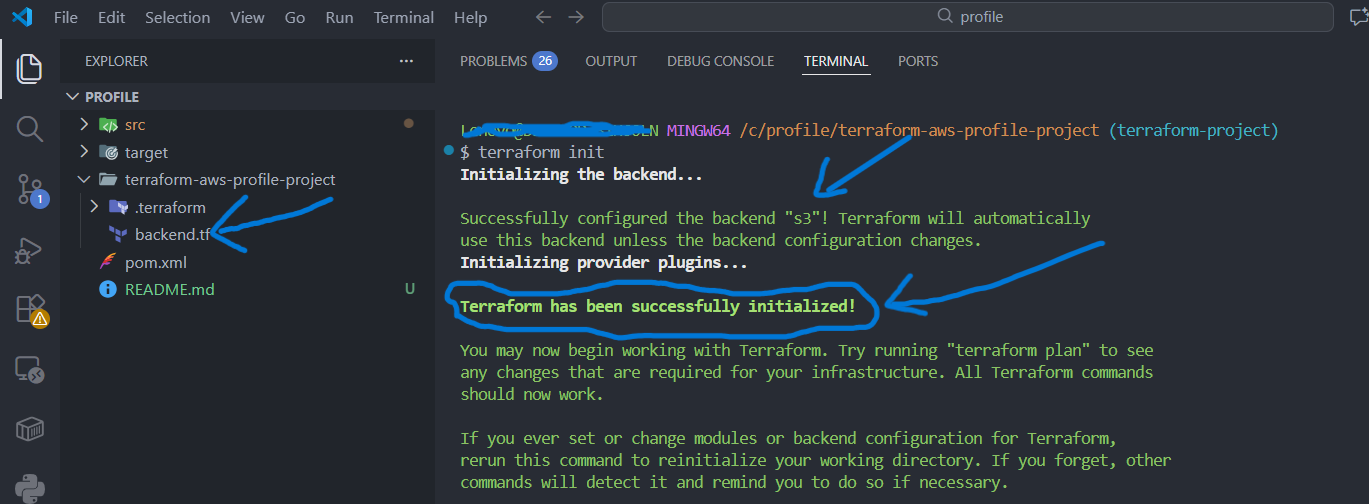Click the src folder icon
The image size is (1369, 504).
pyautogui.click(x=107, y=125)
